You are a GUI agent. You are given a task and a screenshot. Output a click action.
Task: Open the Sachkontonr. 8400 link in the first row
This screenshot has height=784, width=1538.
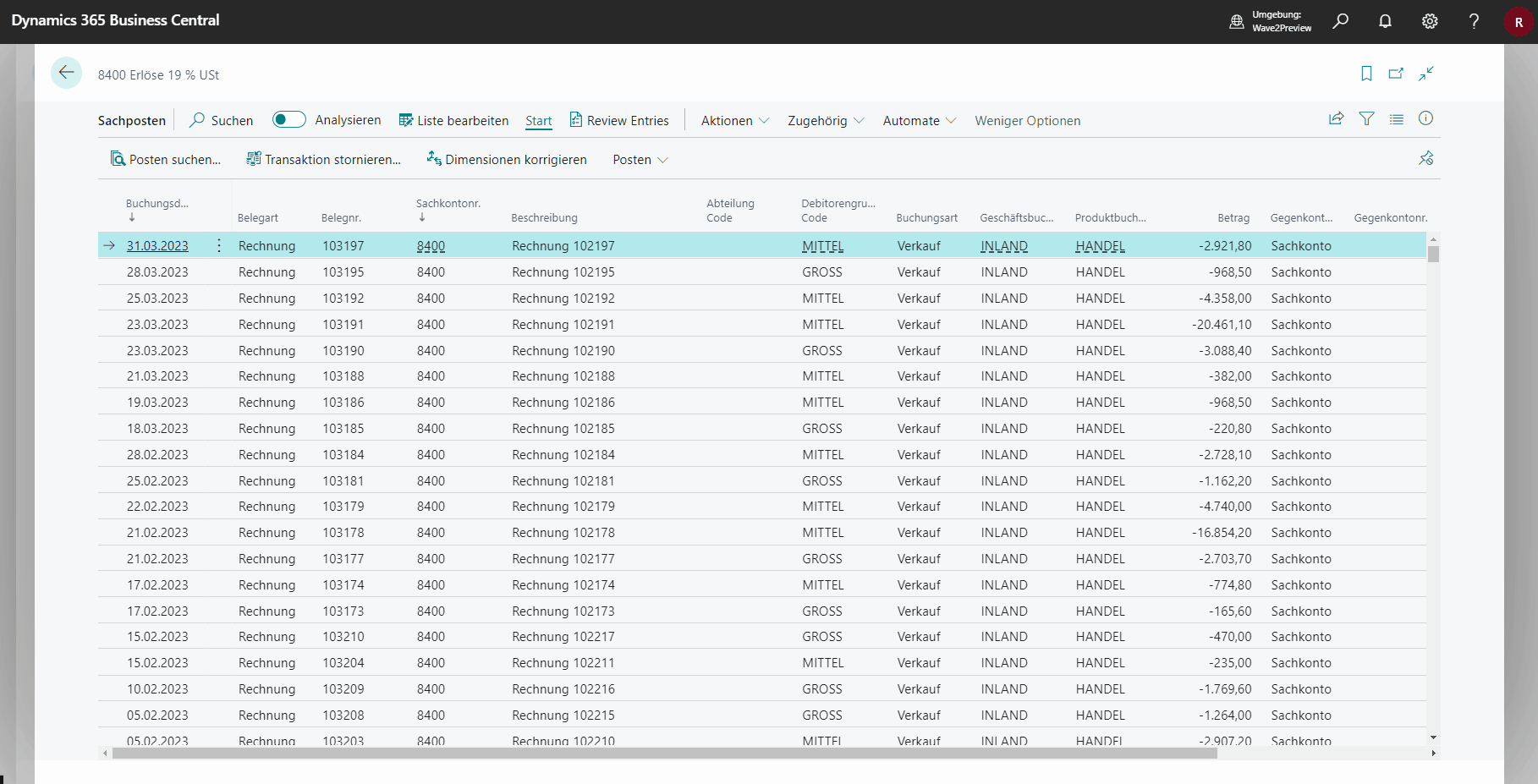431,245
